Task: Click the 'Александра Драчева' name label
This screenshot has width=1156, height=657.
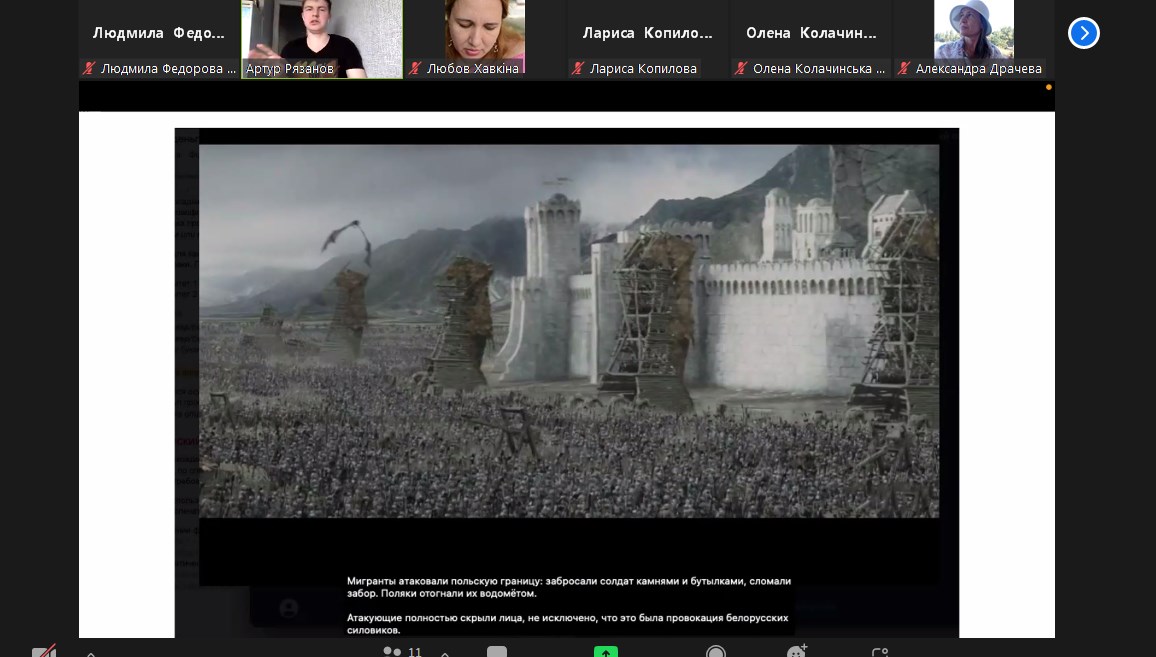Action: click(978, 69)
